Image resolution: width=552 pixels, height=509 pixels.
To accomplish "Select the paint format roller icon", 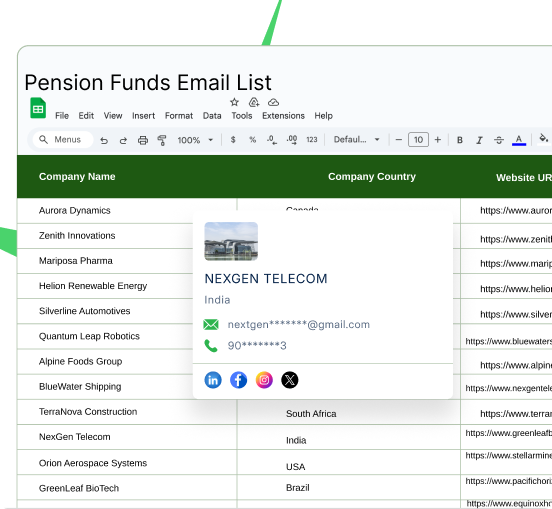I will point(162,140).
